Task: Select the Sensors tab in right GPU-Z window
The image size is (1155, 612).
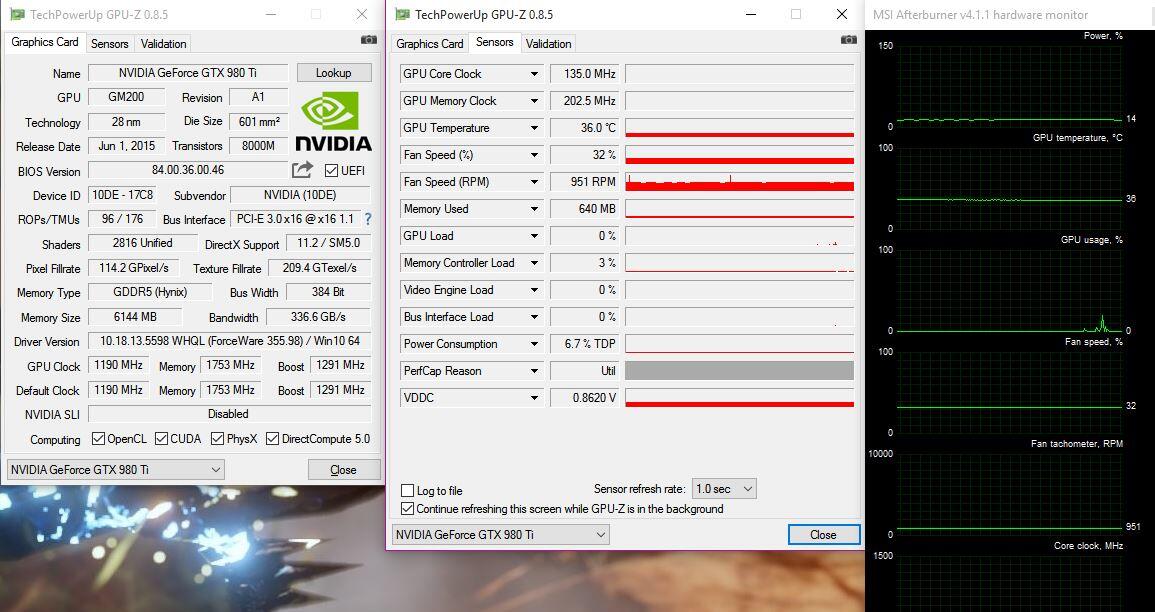Action: (x=495, y=42)
